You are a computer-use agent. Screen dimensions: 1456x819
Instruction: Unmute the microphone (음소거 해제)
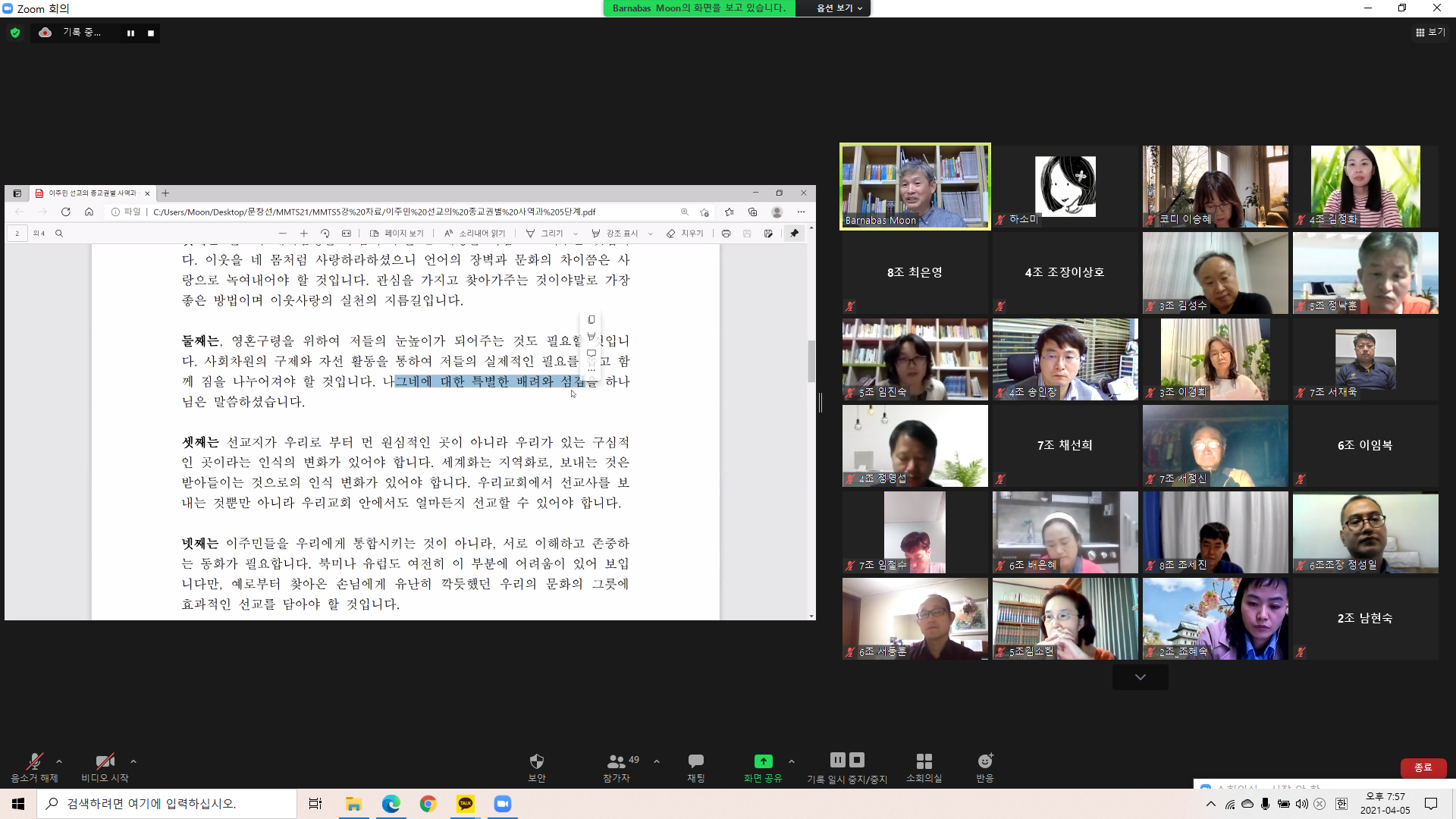tap(34, 762)
